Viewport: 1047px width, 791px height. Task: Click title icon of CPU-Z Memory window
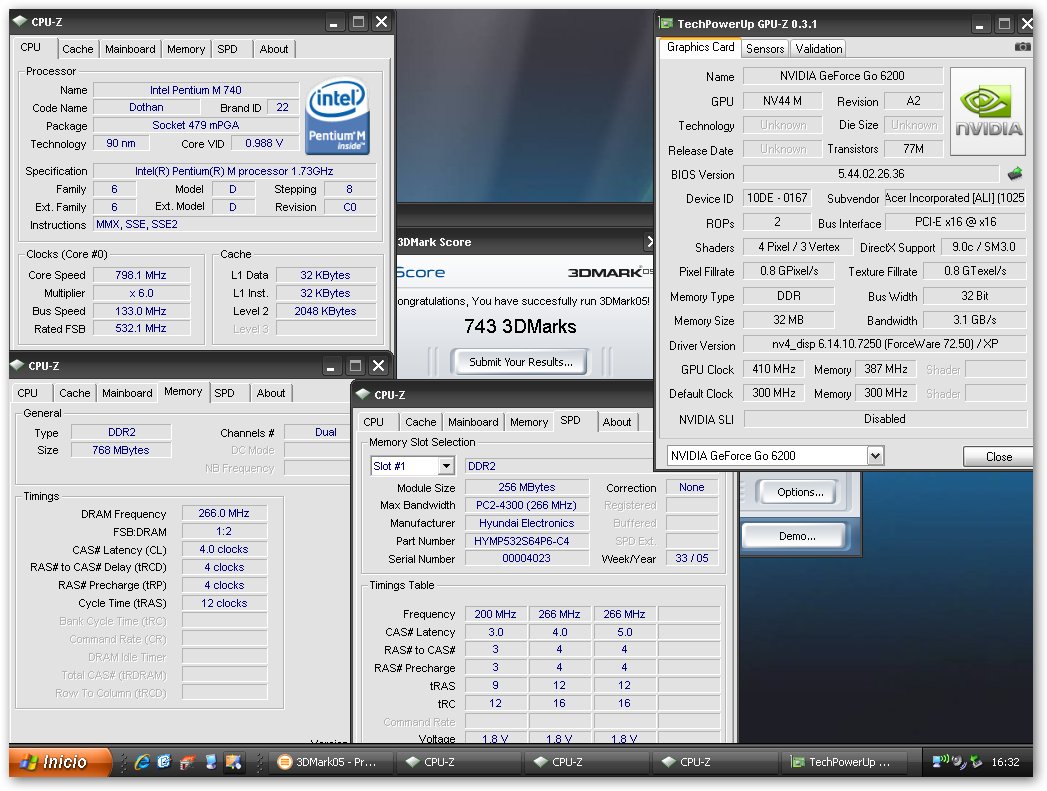click(17, 365)
